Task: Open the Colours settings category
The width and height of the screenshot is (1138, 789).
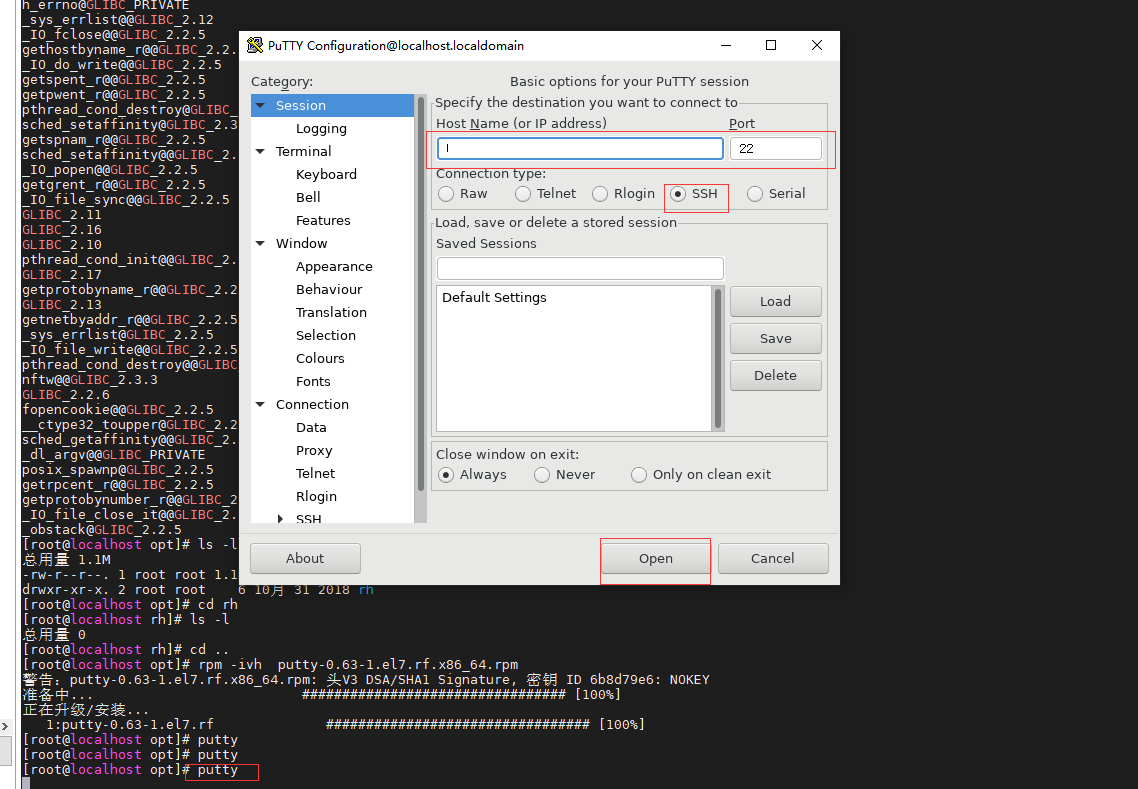Action: 320,359
